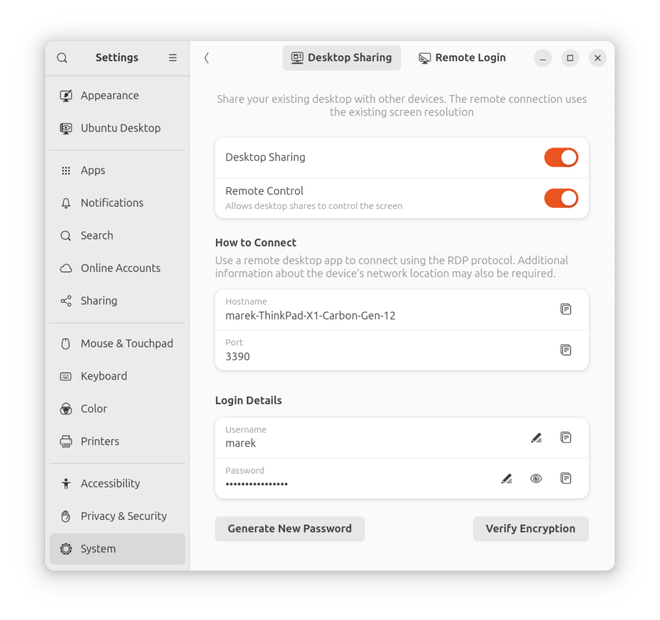Click the Login Details heading
This screenshot has width=660, height=620.
[x=248, y=400]
